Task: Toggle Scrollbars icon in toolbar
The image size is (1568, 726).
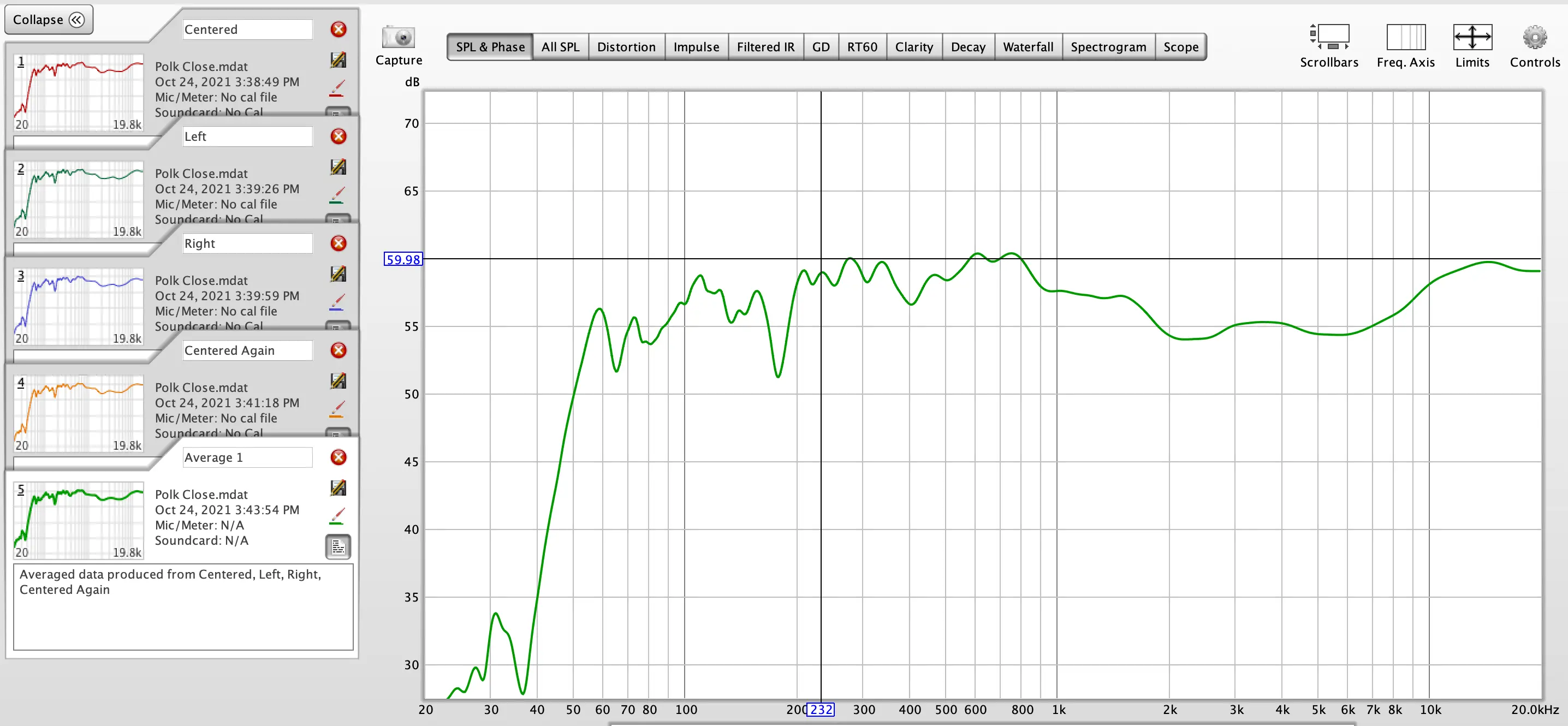Action: click(1329, 37)
